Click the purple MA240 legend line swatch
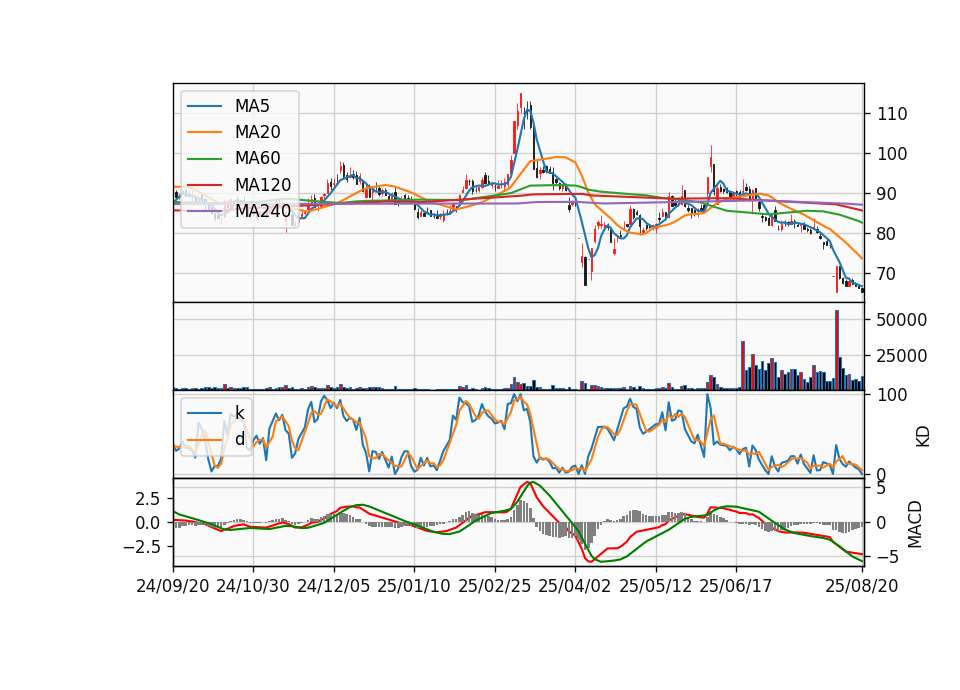 (204, 211)
